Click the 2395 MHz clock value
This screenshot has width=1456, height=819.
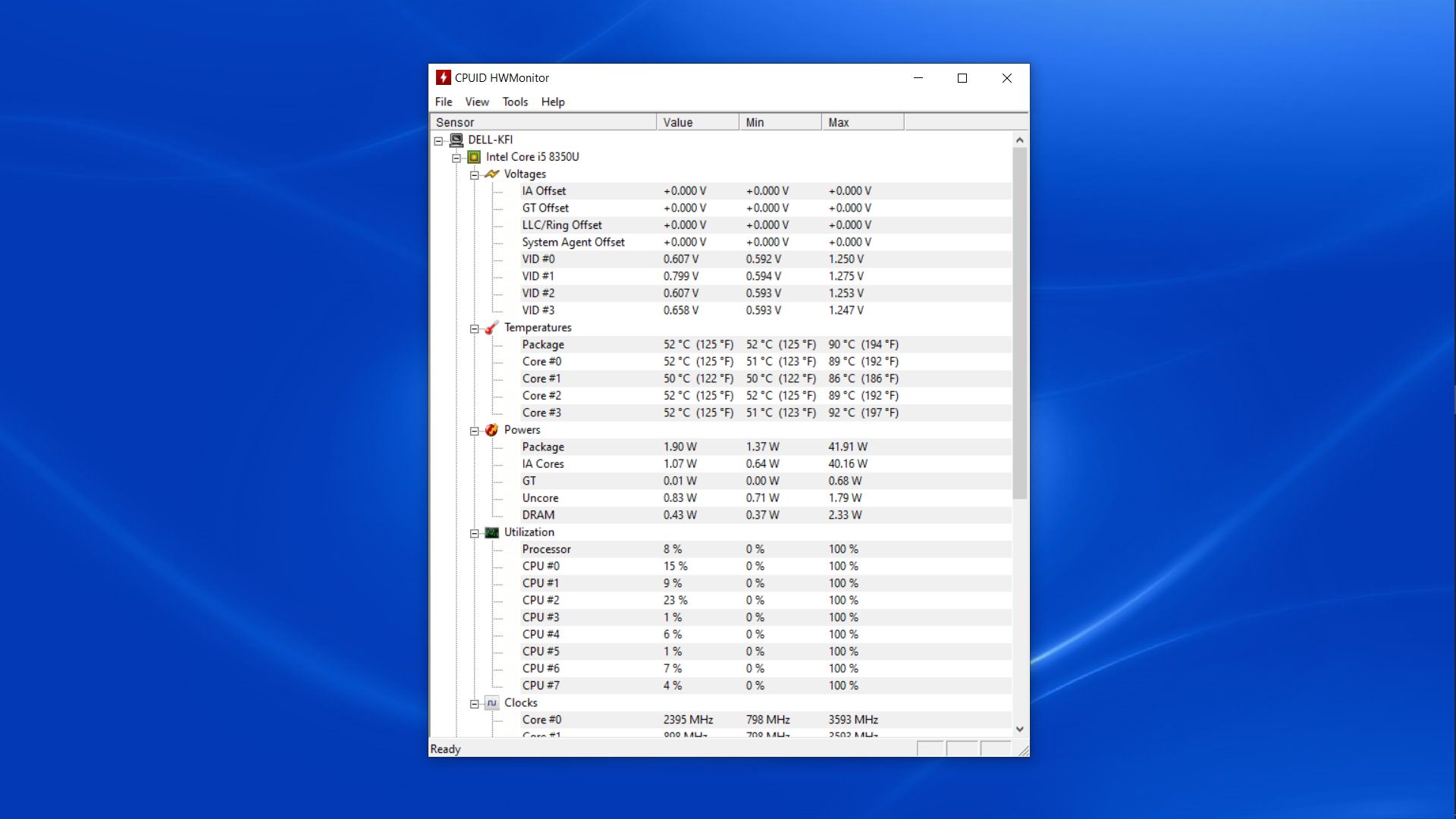coord(689,720)
